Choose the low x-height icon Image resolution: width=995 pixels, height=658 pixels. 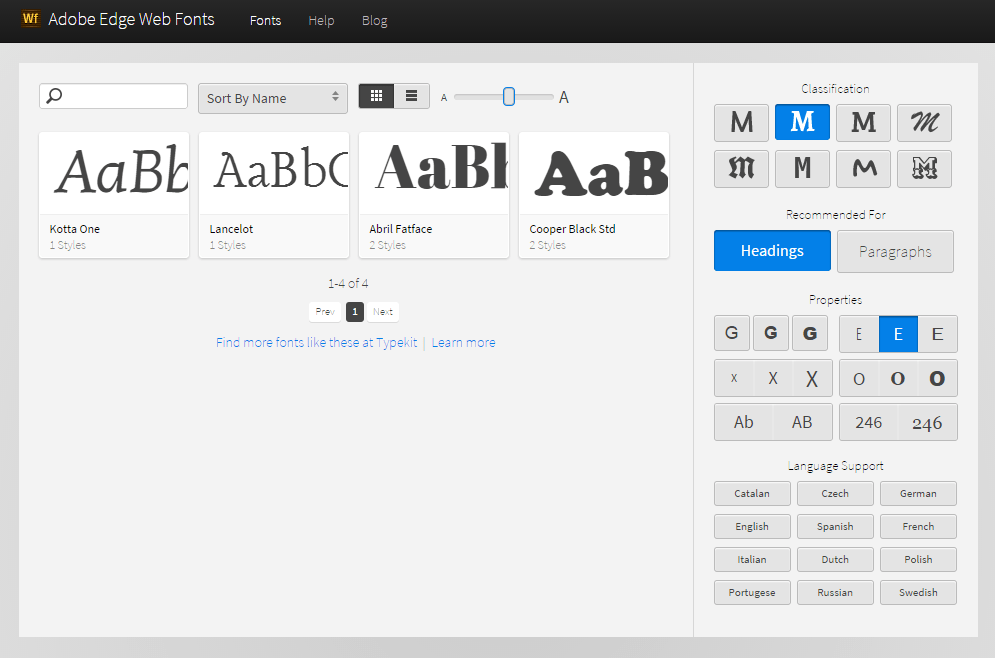tap(734, 378)
